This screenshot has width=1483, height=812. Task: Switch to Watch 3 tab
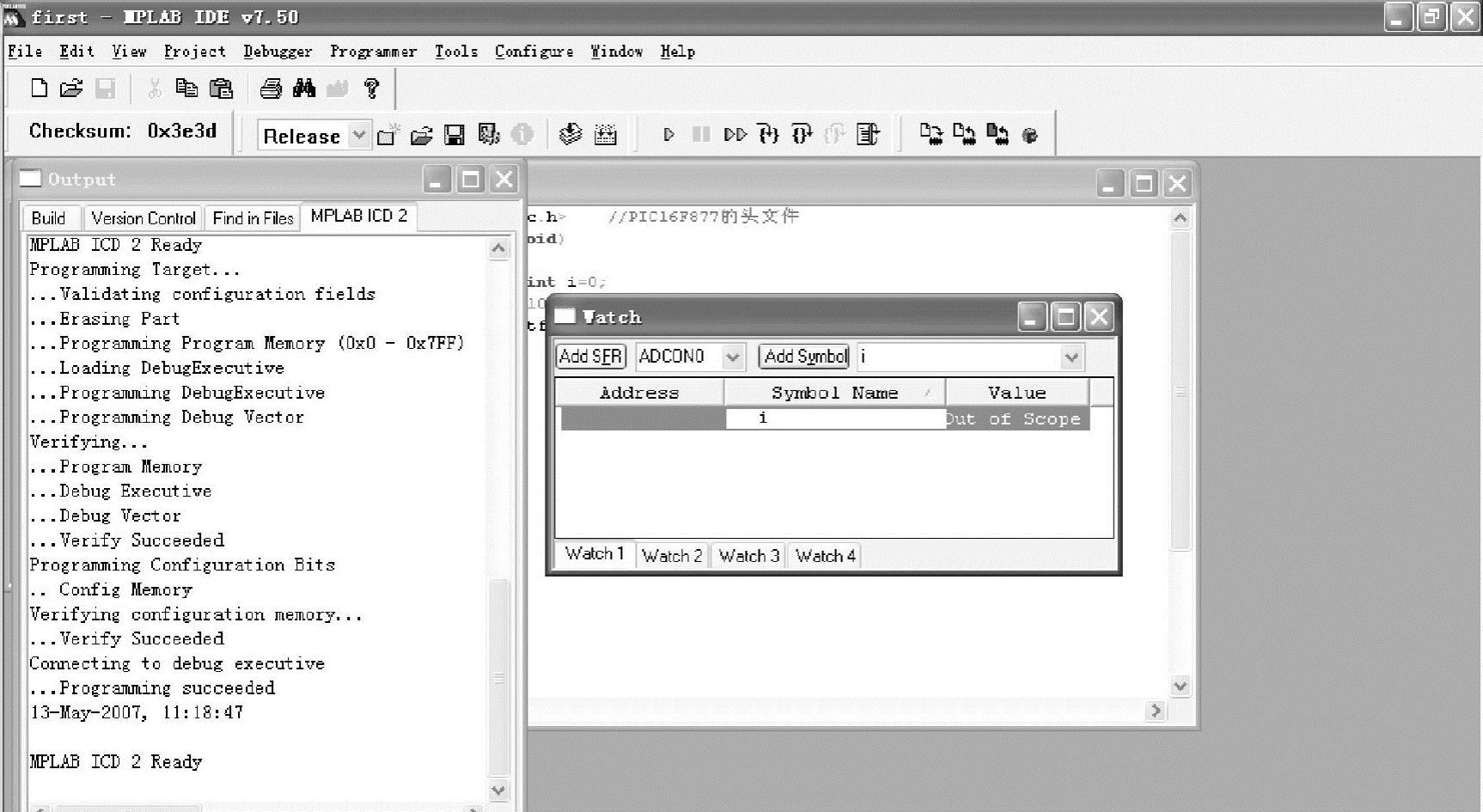749,556
